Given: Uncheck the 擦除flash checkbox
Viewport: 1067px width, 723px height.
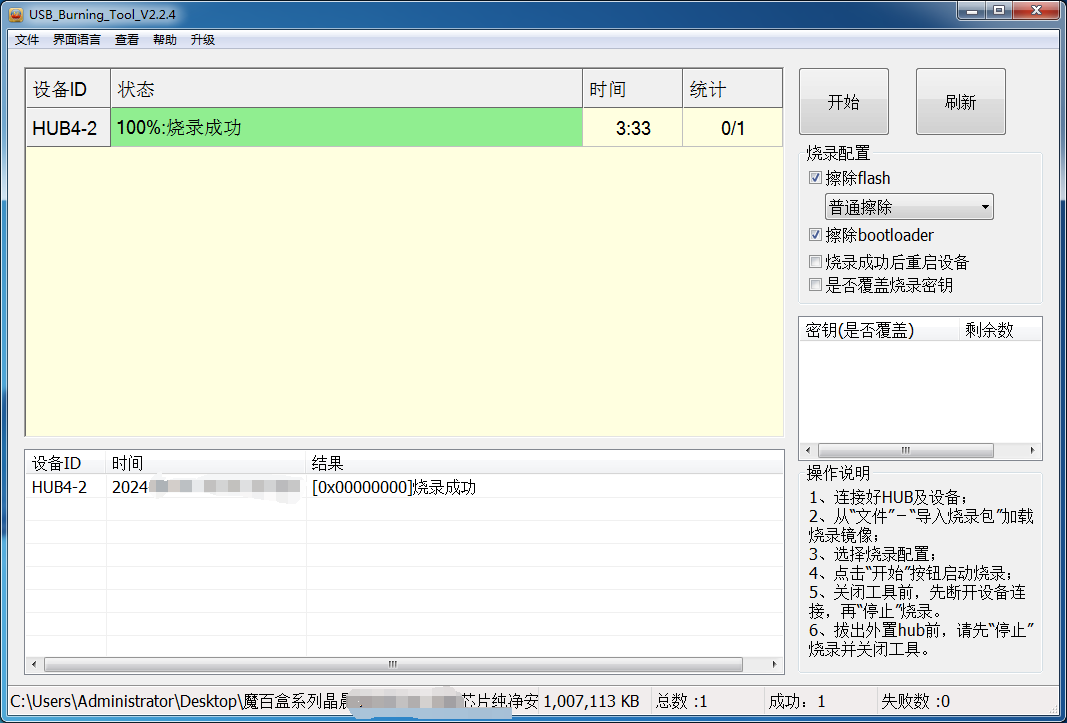Looking at the screenshot, I should coord(816,178).
